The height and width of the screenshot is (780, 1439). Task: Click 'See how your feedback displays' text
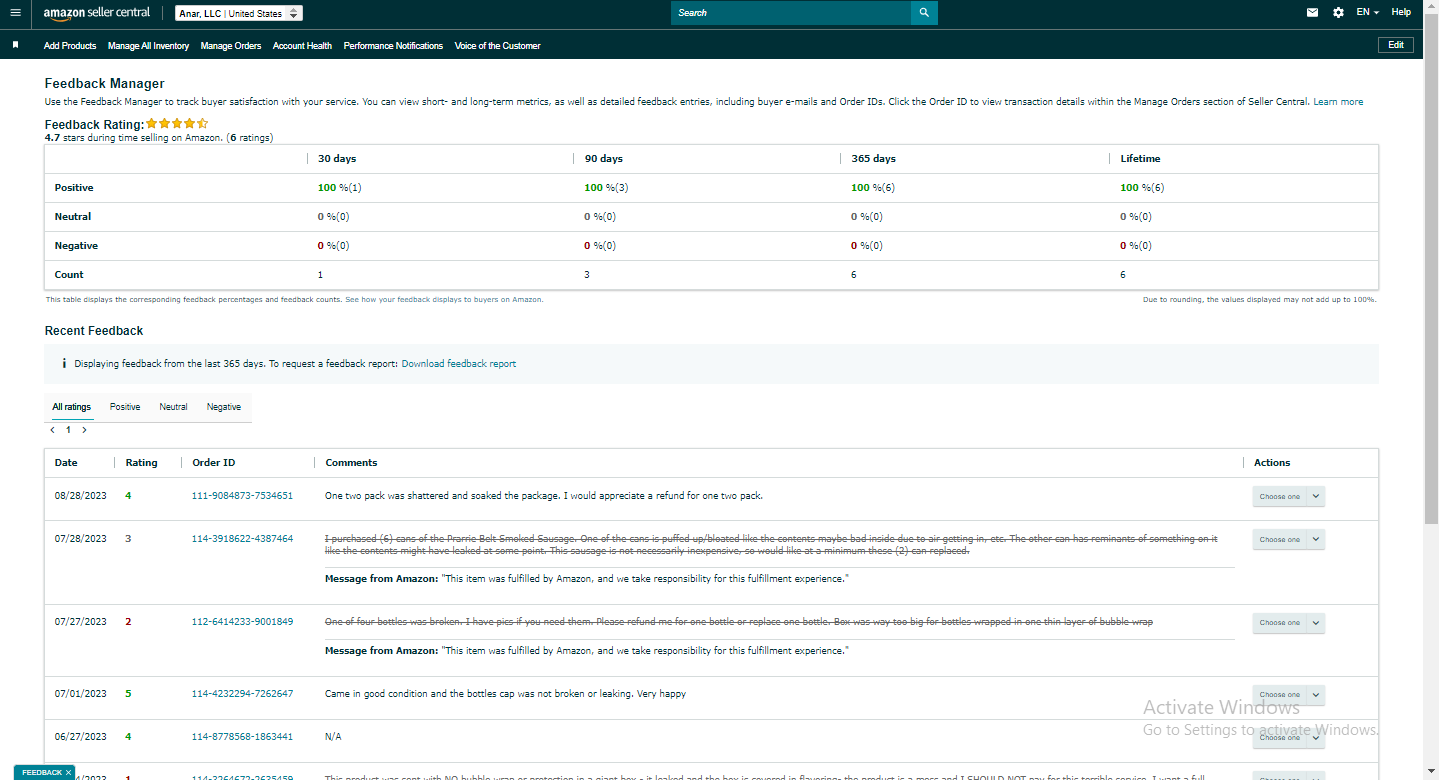444,299
